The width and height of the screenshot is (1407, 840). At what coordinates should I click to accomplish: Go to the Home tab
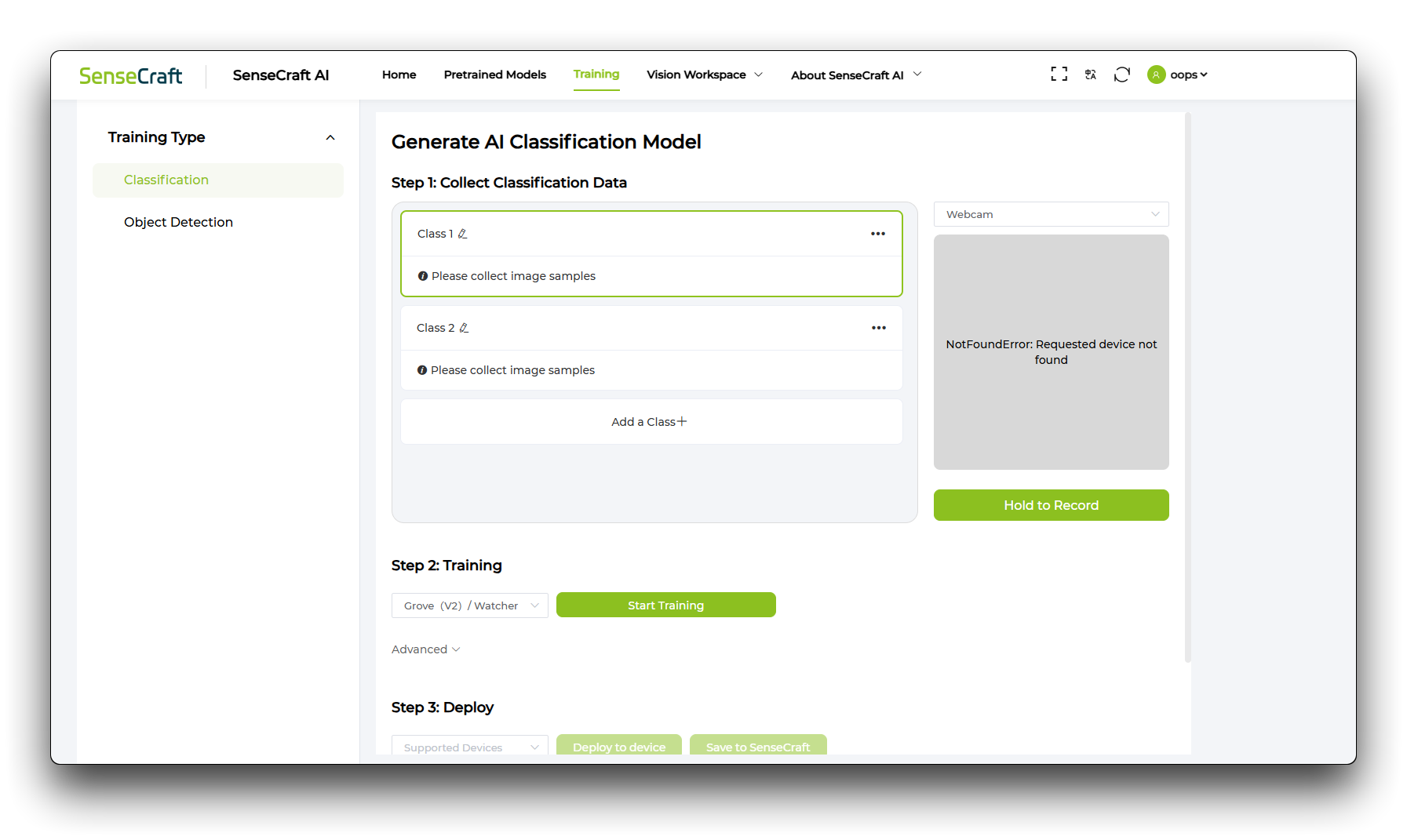click(x=399, y=75)
